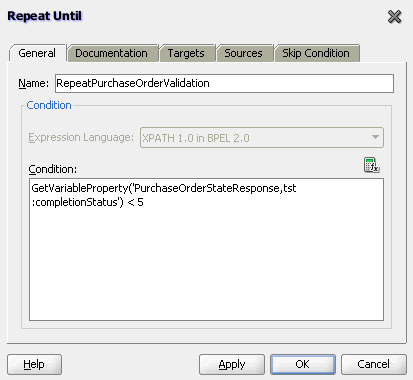The height and width of the screenshot is (380, 413).
Task: Open the XPath expression builder icon
Action: 371,165
